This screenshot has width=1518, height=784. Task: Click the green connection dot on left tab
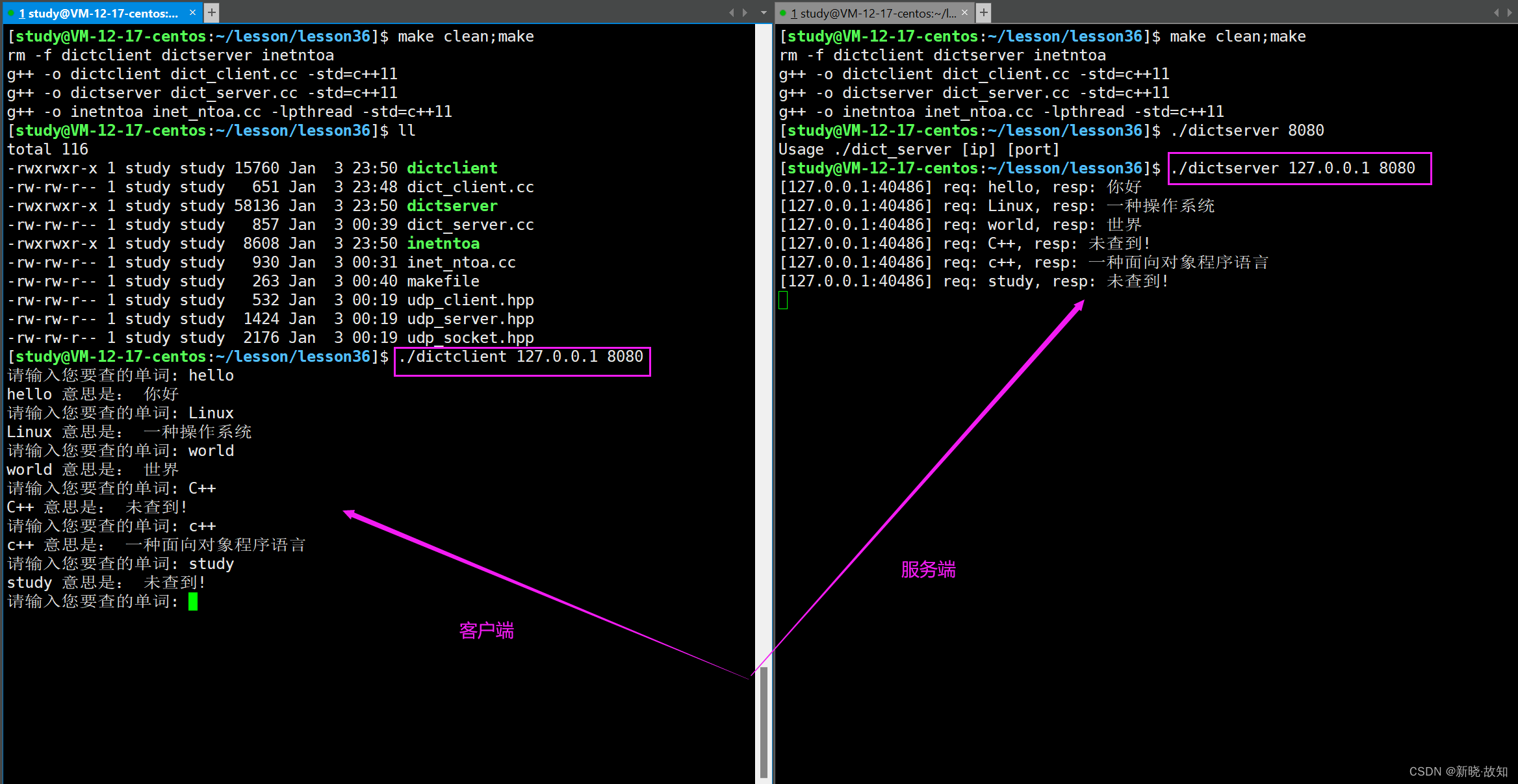[11, 13]
